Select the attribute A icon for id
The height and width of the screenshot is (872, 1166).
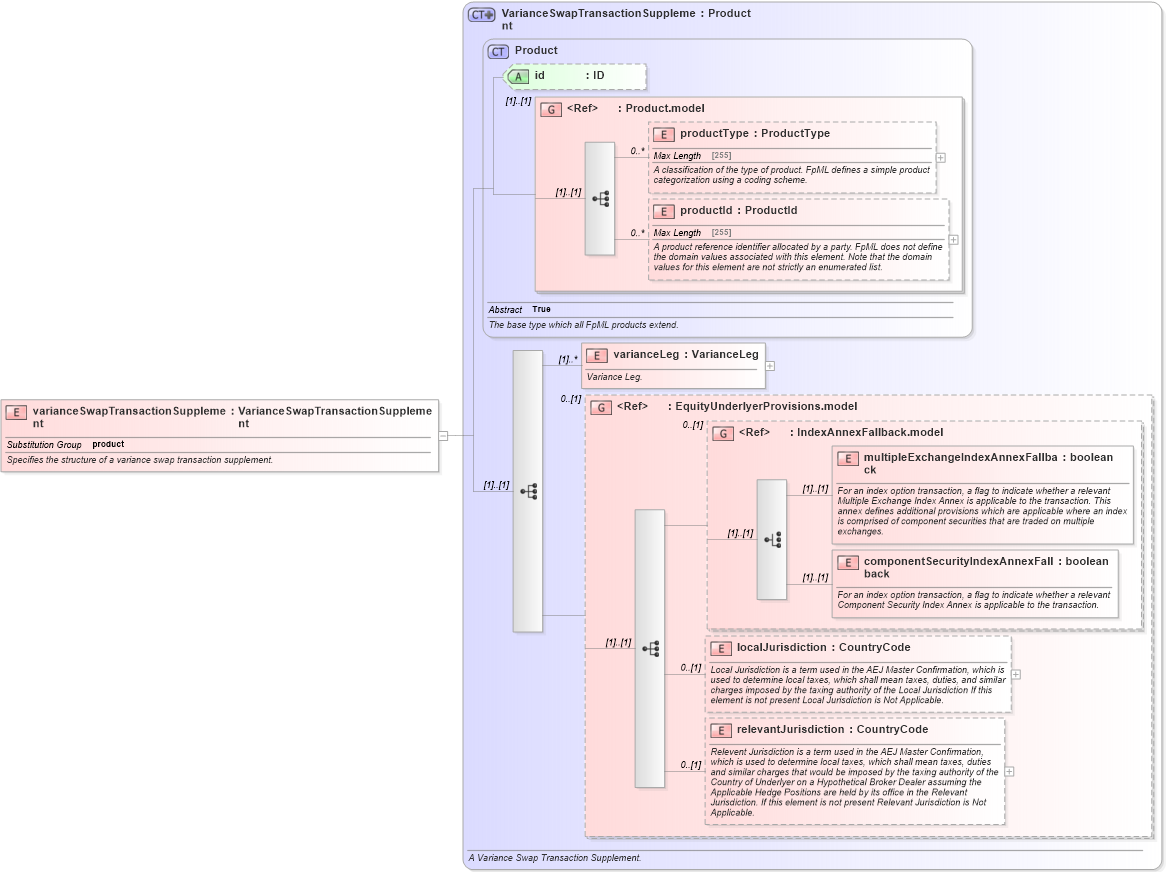point(518,76)
